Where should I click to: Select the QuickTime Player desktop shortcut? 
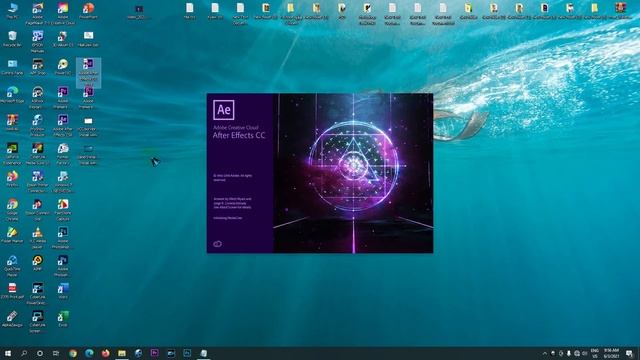tap(12, 266)
